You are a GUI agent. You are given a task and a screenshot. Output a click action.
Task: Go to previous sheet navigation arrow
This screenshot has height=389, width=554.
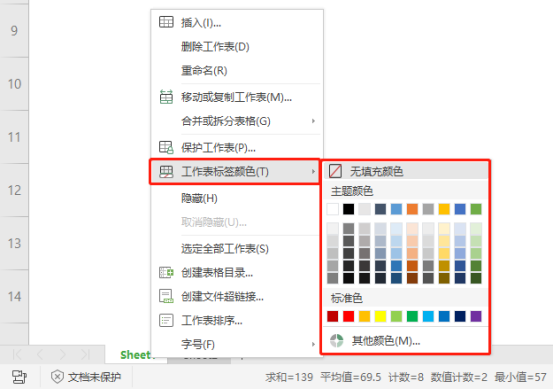tap(40, 354)
